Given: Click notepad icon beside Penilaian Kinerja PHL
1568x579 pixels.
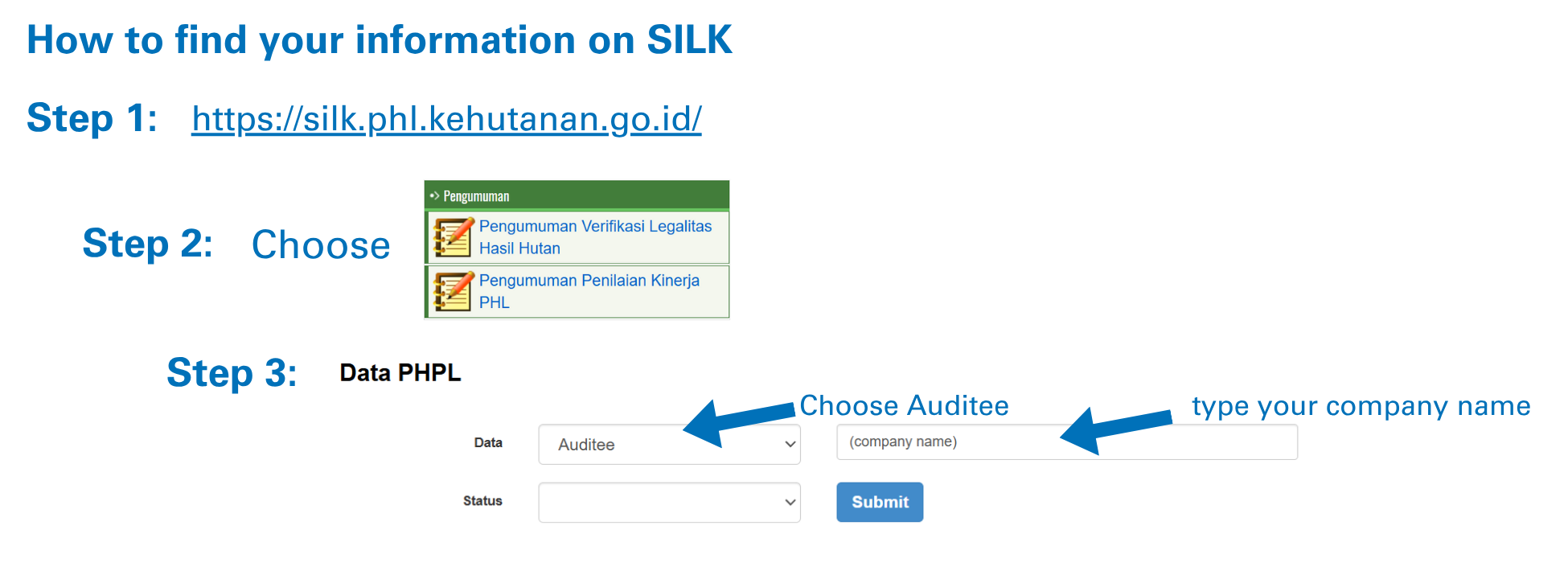Looking at the screenshot, I should [x=453, y=291].
